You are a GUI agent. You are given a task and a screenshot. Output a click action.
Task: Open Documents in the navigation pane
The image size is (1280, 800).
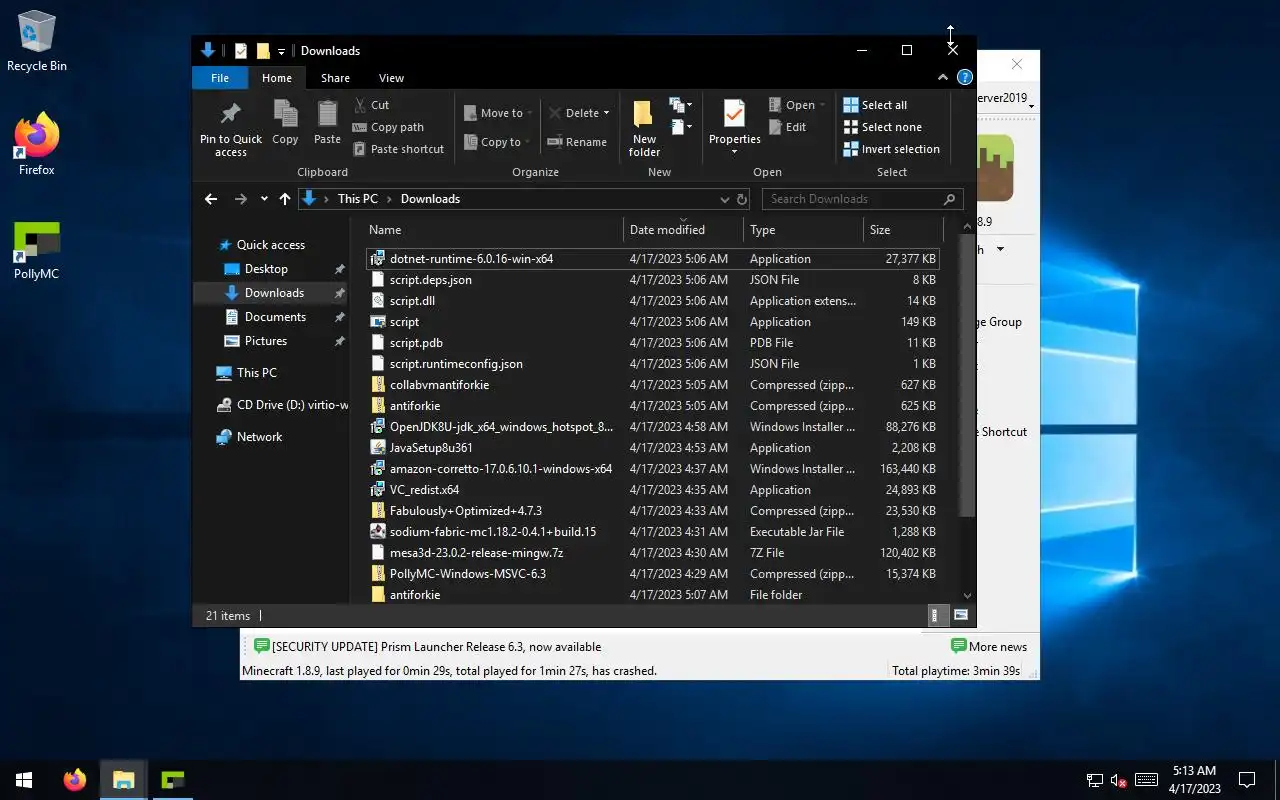point(275,317)
